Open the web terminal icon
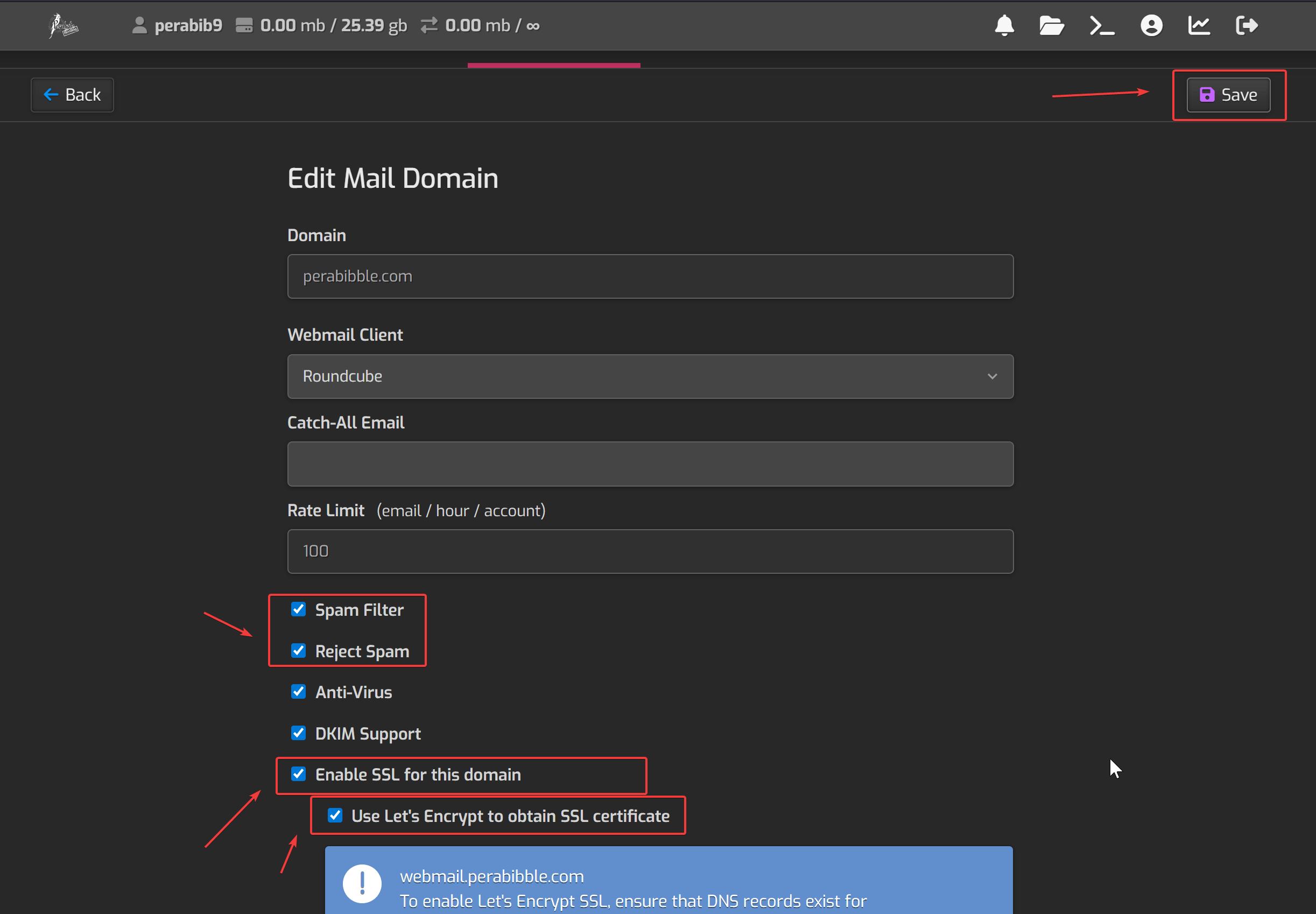1316x914 pixels. 1101,26
